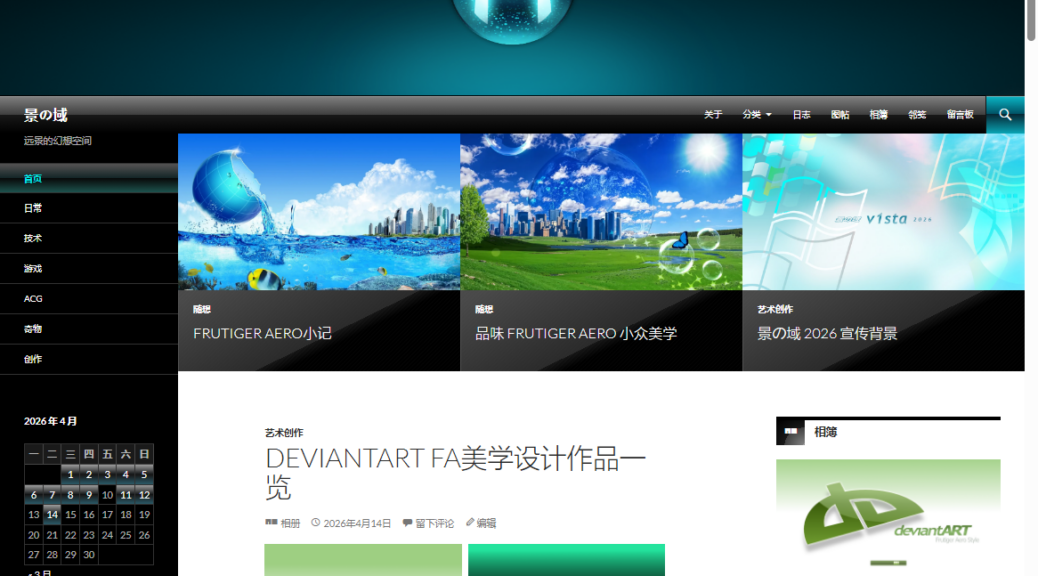Click the clock icon before the post date
The width and height of the screenshot is (1038, 576).
[x=316, y=523]
